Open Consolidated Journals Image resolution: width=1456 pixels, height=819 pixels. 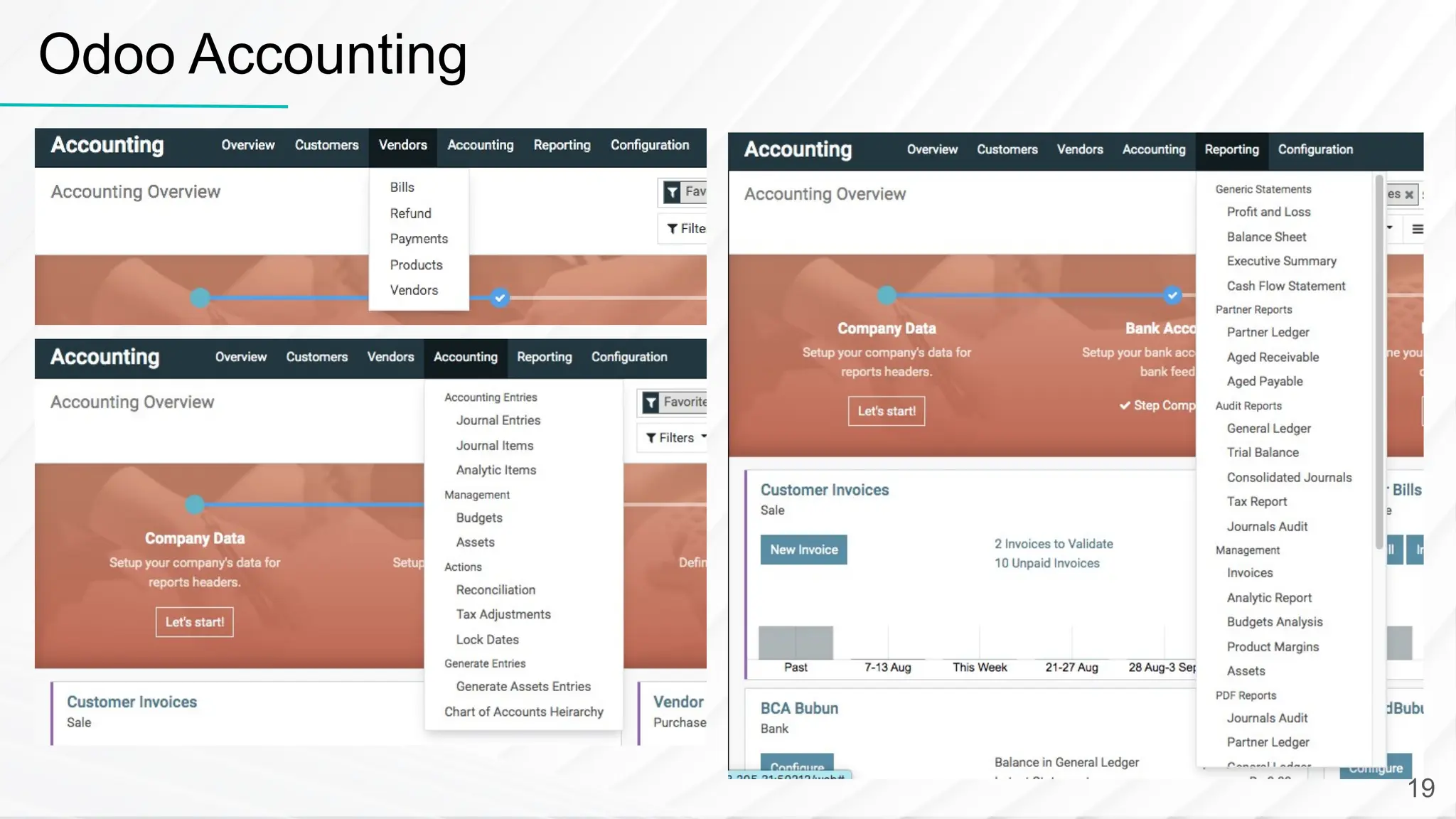1289,477
